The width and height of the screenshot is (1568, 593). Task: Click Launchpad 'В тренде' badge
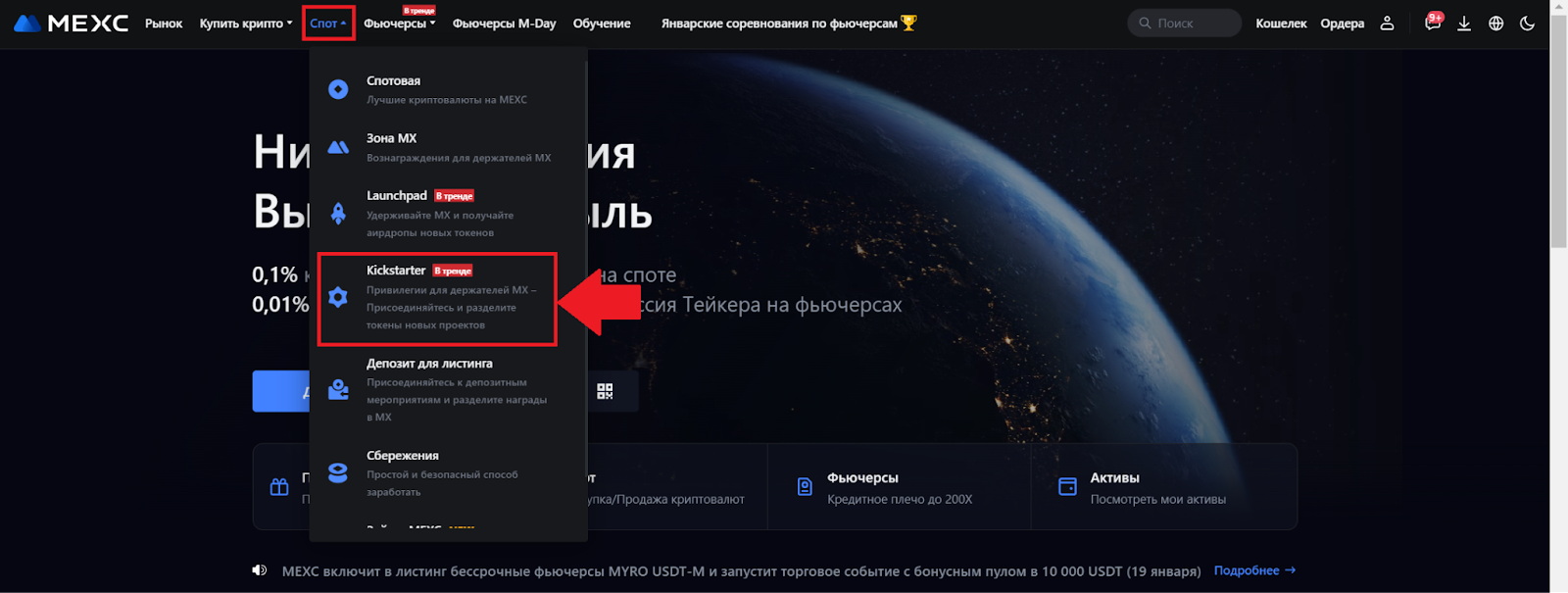click(x=454, y=196)
